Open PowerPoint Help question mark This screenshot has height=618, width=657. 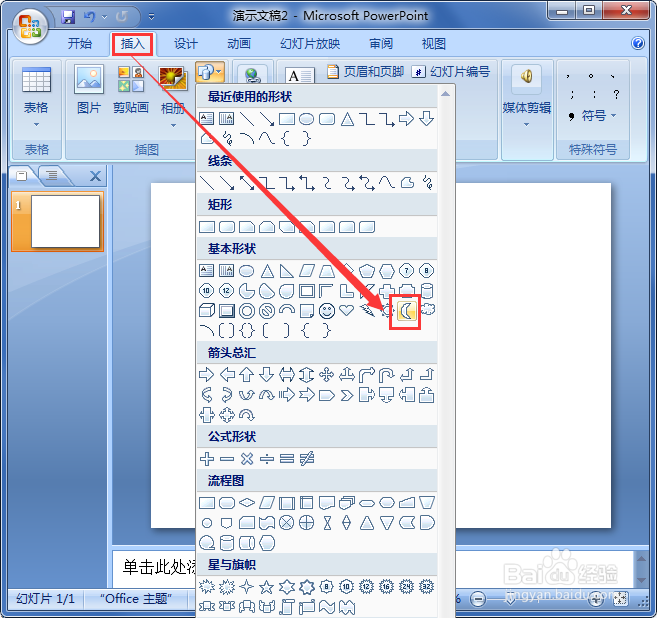tap(638, 43)
